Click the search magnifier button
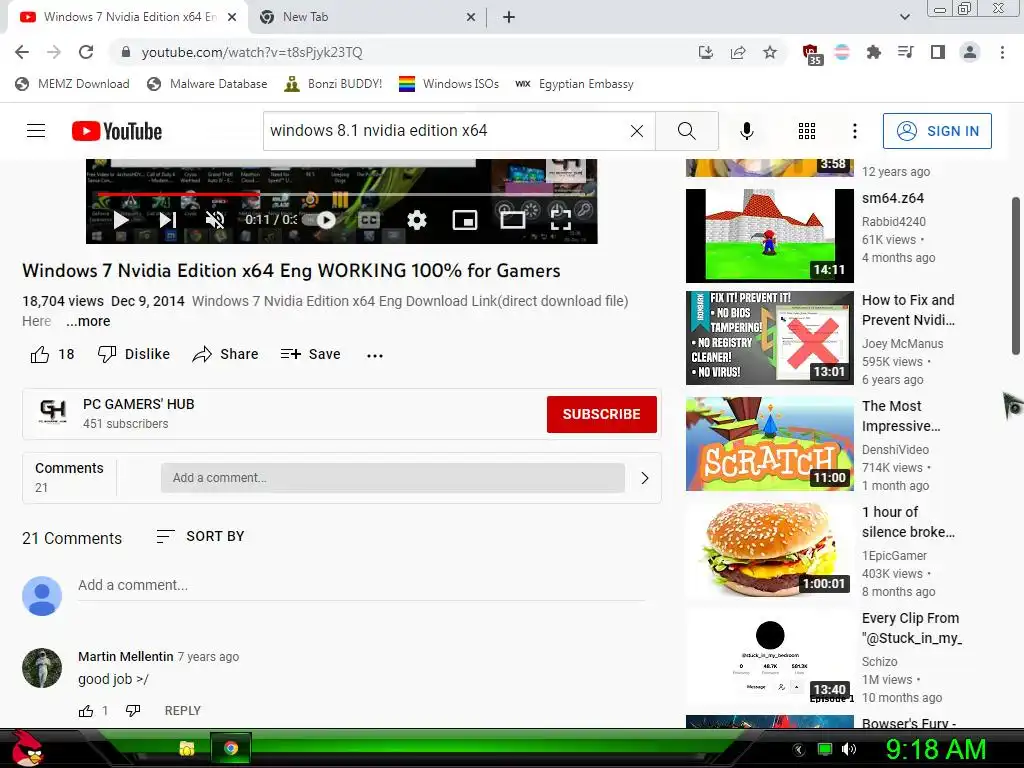The height and width of the screenshot is (768, 1024). [x=686, y=131]
